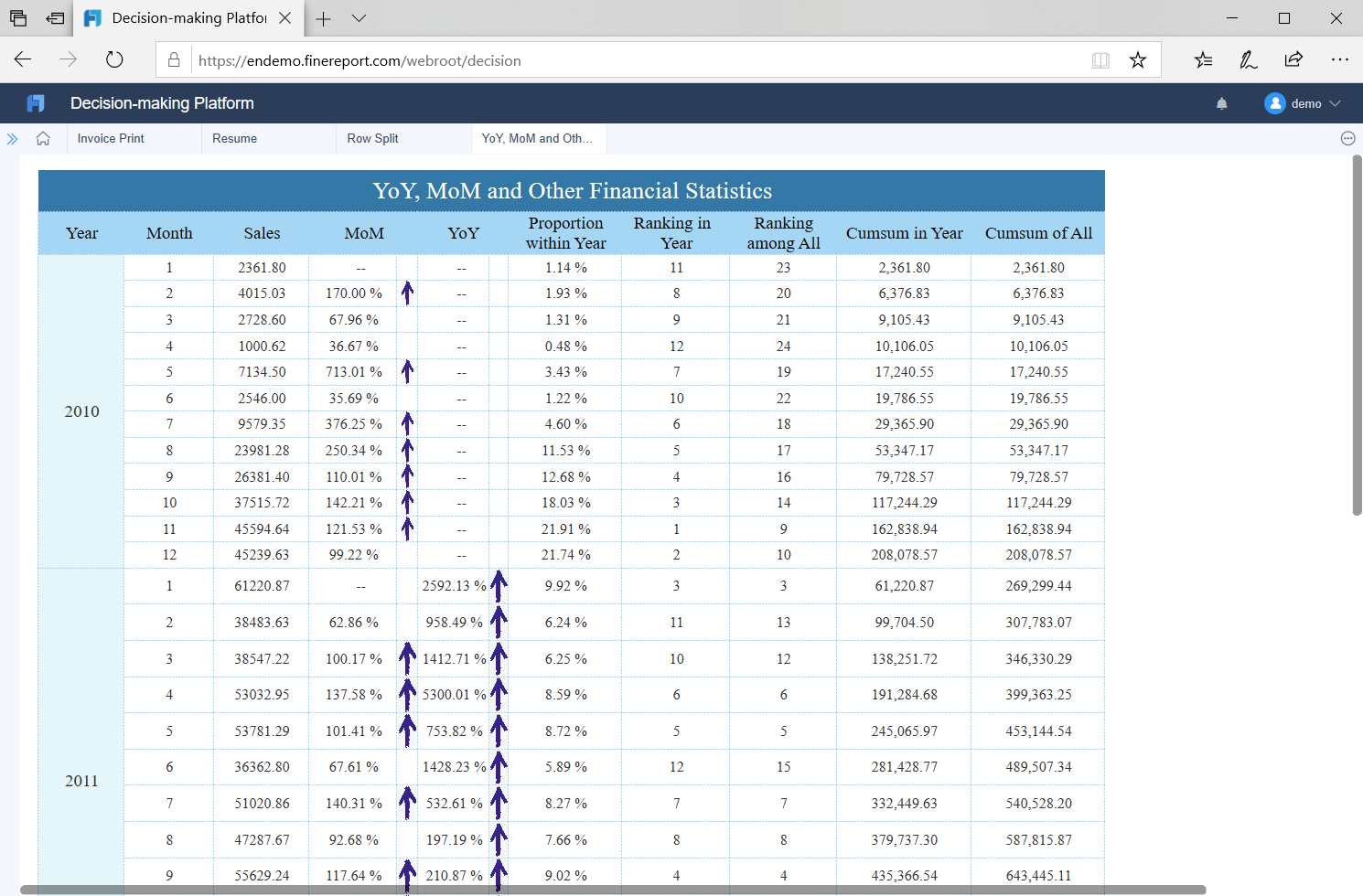The image size is (1363, 896).
Task: Open tab options circle icon
Action: point(1347,139)
